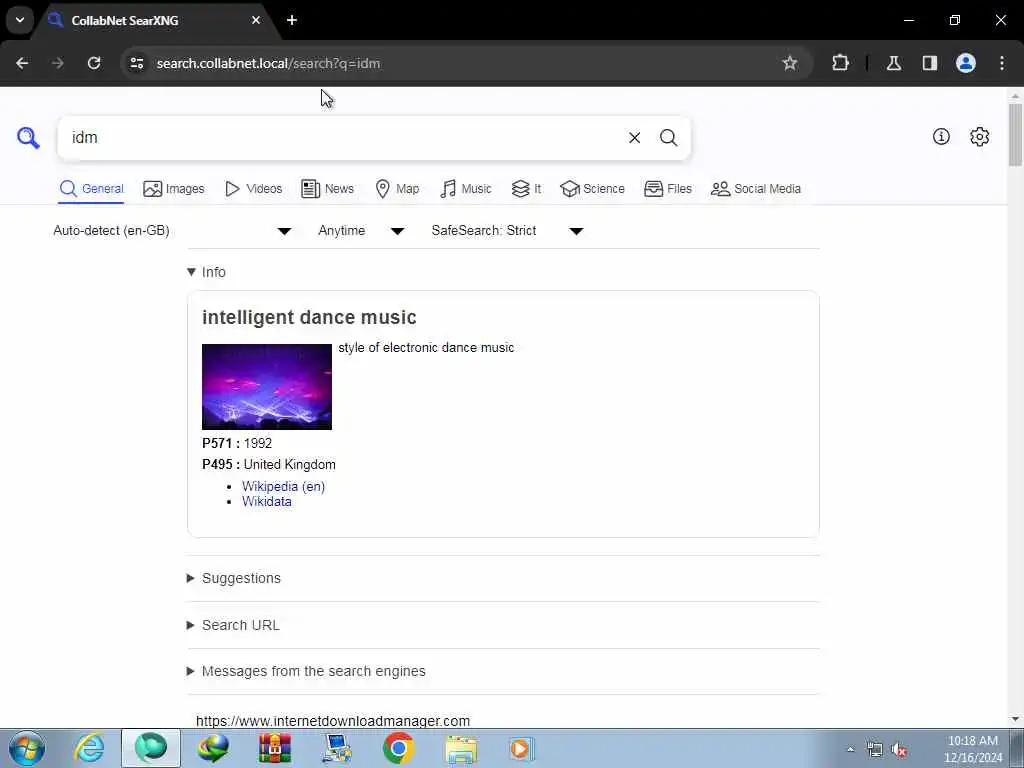Click the laser concert thumbnail image
Viewport: 1024px width, 768px height.
click(266, 387)
